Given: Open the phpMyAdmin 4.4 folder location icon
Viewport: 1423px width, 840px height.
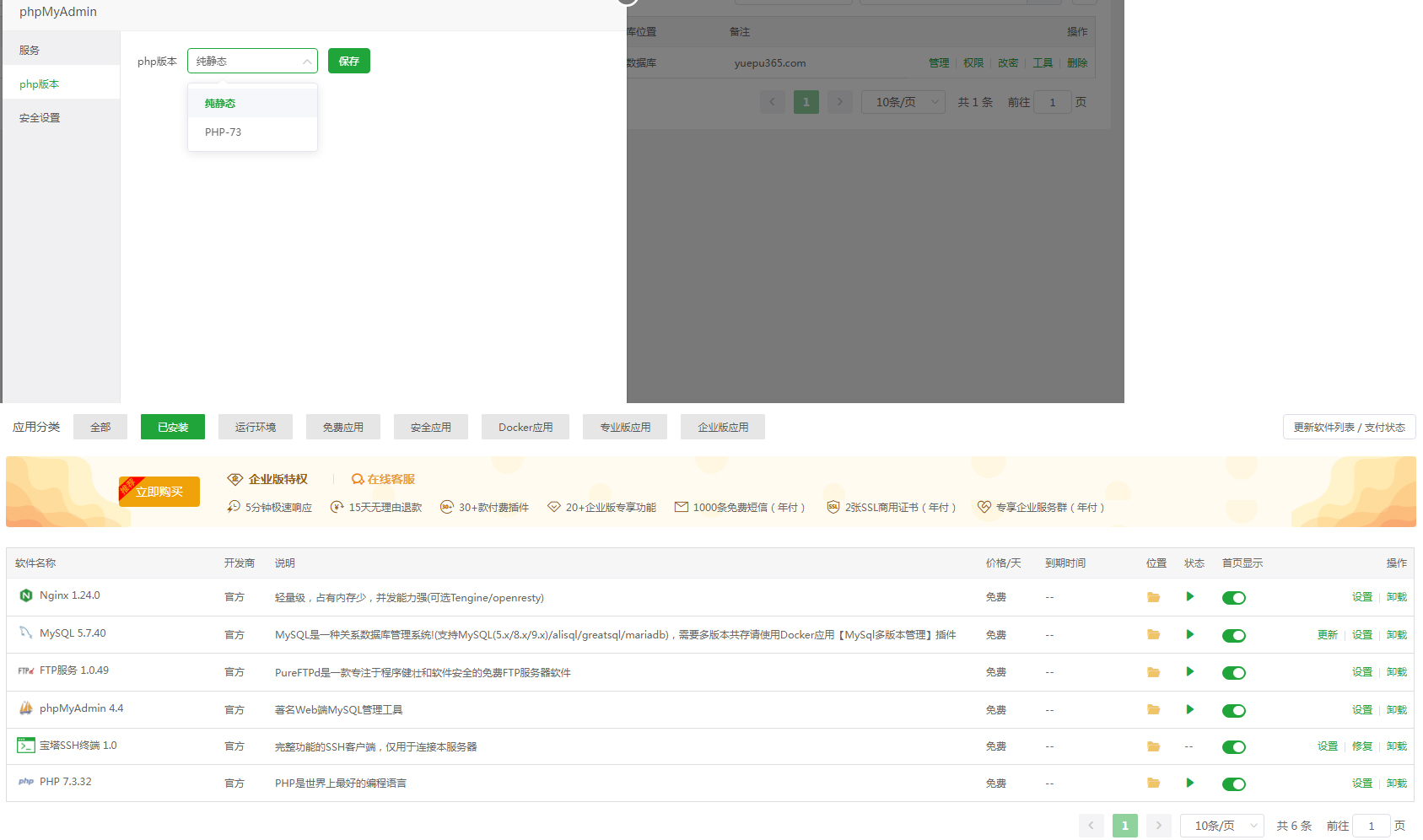Looking at the screenshot, I should tap(1153, 709).
